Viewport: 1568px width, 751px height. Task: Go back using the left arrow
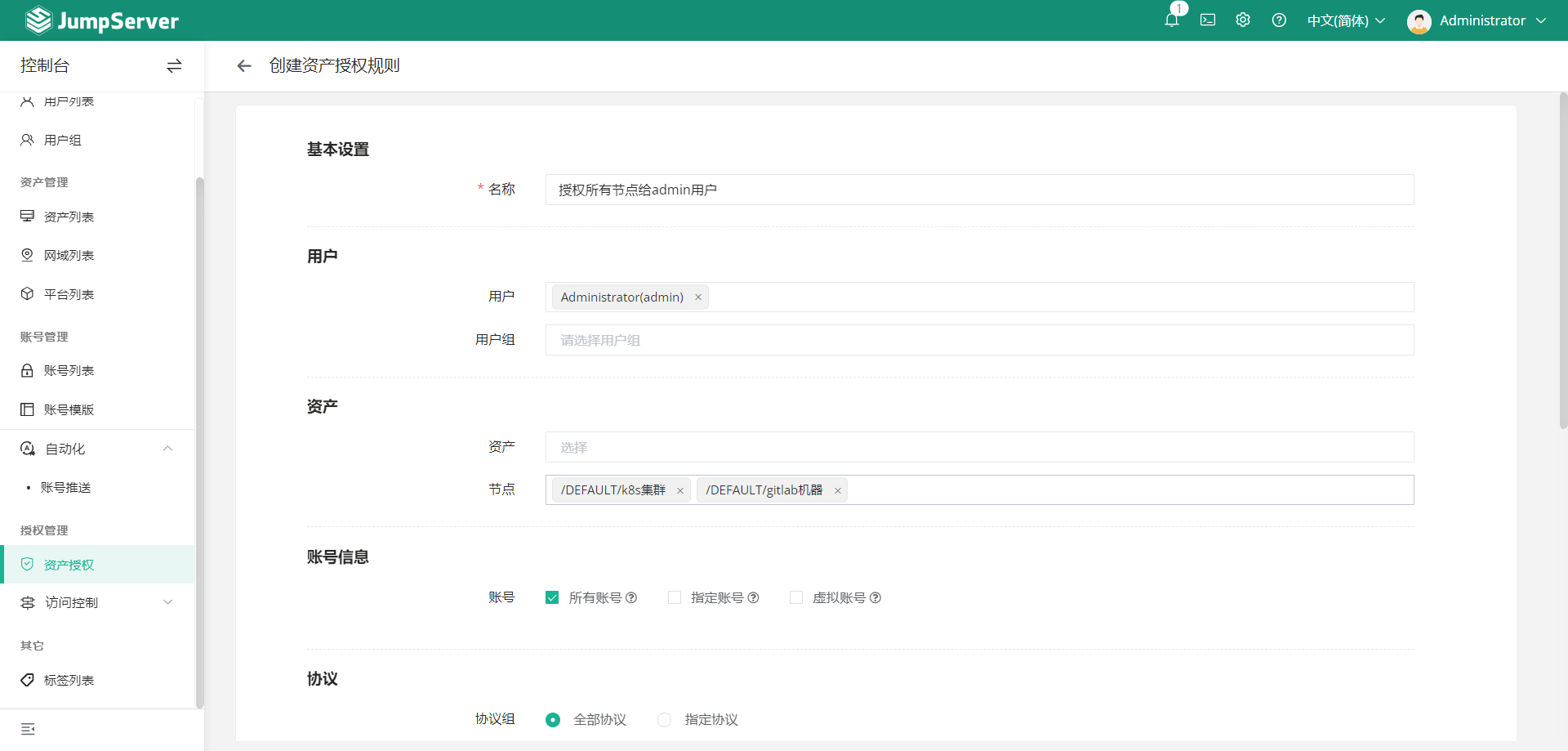pyautogui.click(x=243, y=66)
